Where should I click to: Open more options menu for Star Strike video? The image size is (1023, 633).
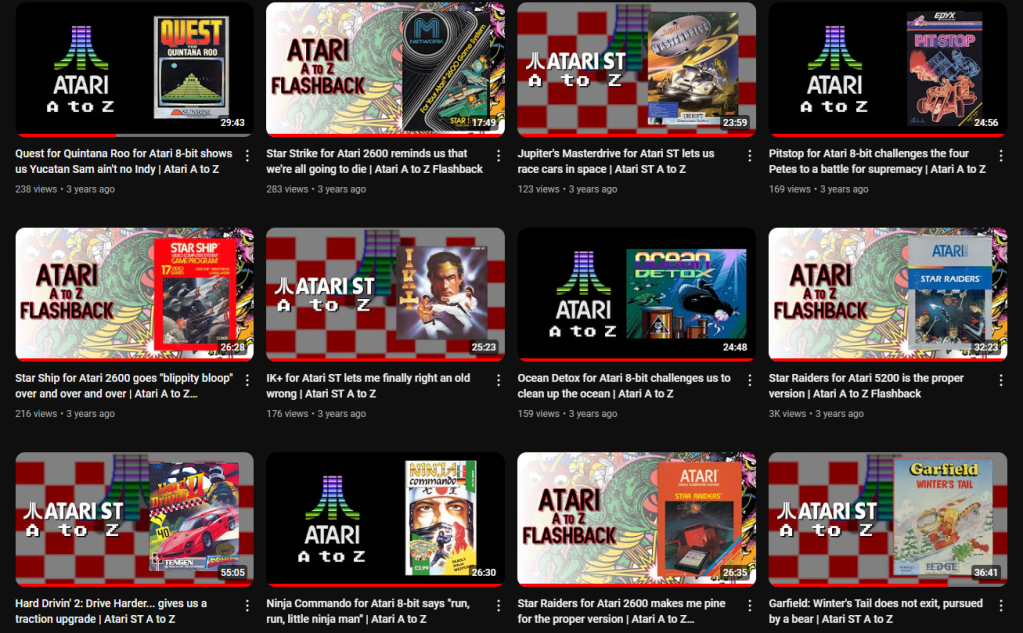point(498,156)
